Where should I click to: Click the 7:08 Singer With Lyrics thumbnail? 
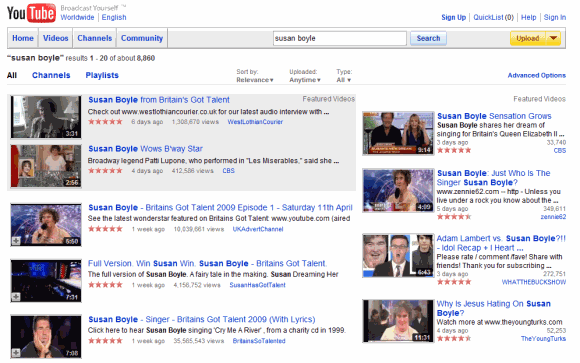[x=46, y=336]
